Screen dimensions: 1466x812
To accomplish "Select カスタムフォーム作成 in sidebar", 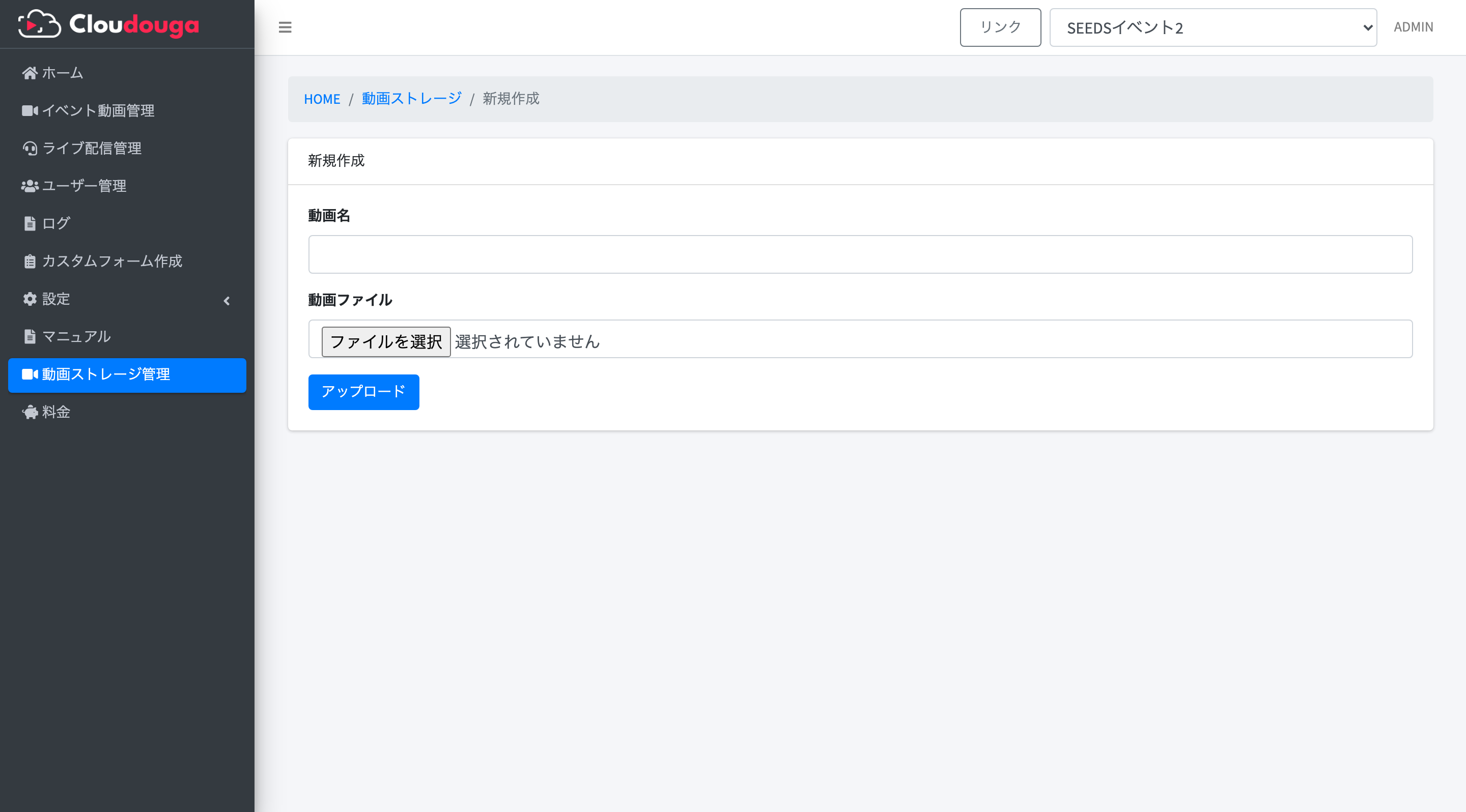I will 127,261.
